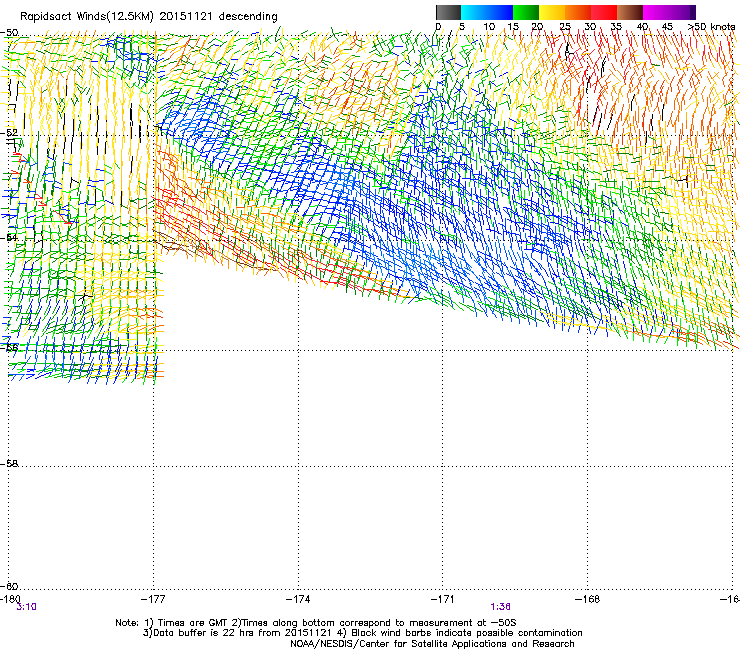Screen dimensions: 740x650
Task: Click the NOAA/NESDIS Center for Satellite Applications credit
Action: click(432, 644)
